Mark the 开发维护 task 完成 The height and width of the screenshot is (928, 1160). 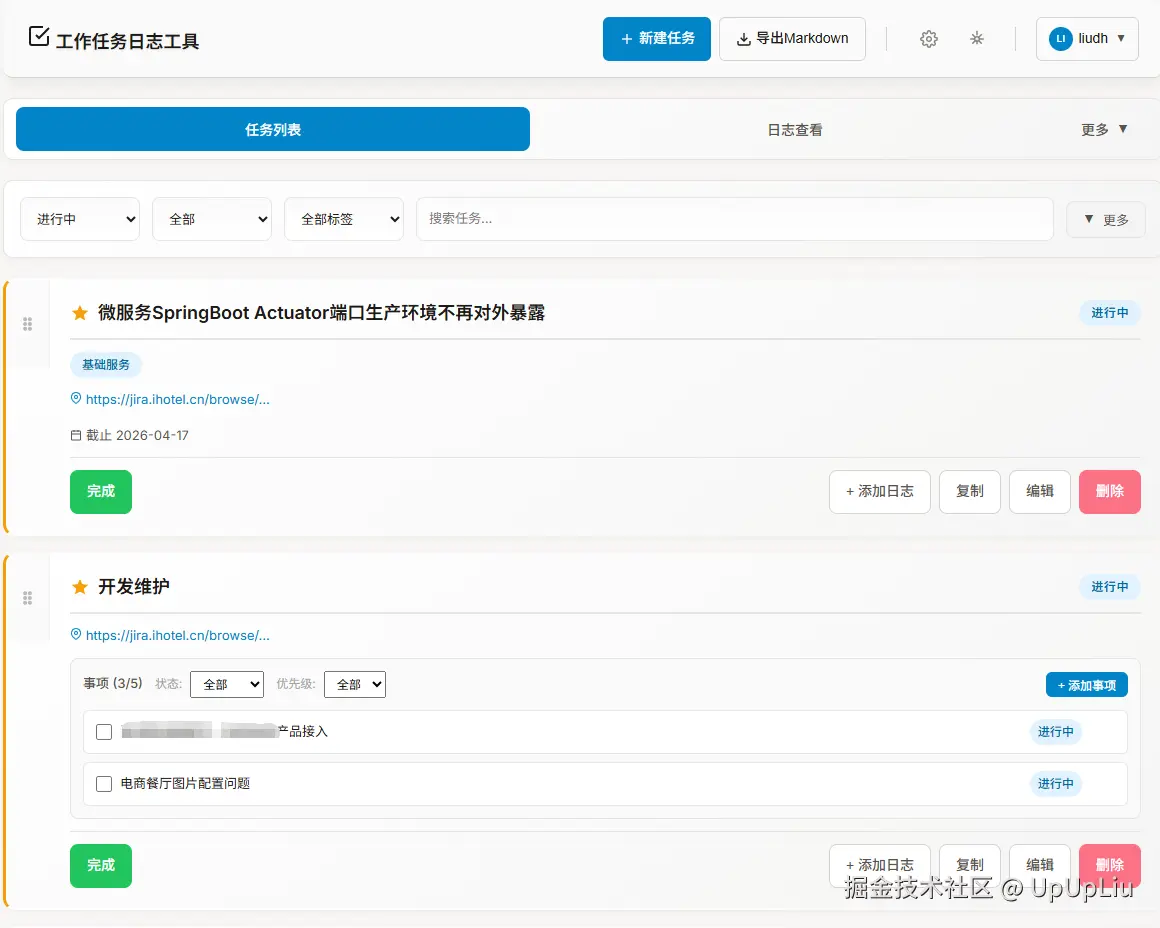pos(101,865)
